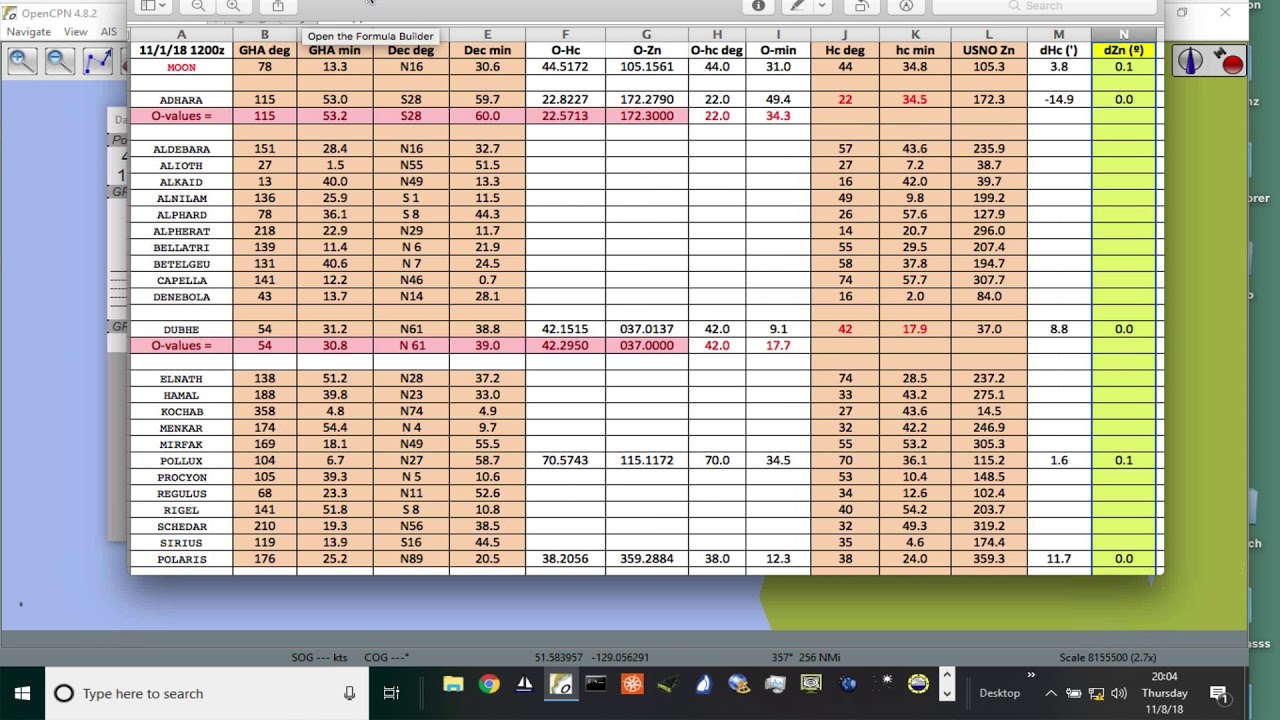Click the OpenCPN compass icon
The width and height of the screenshot is (1280, 720).
(x=1189, y=61)
